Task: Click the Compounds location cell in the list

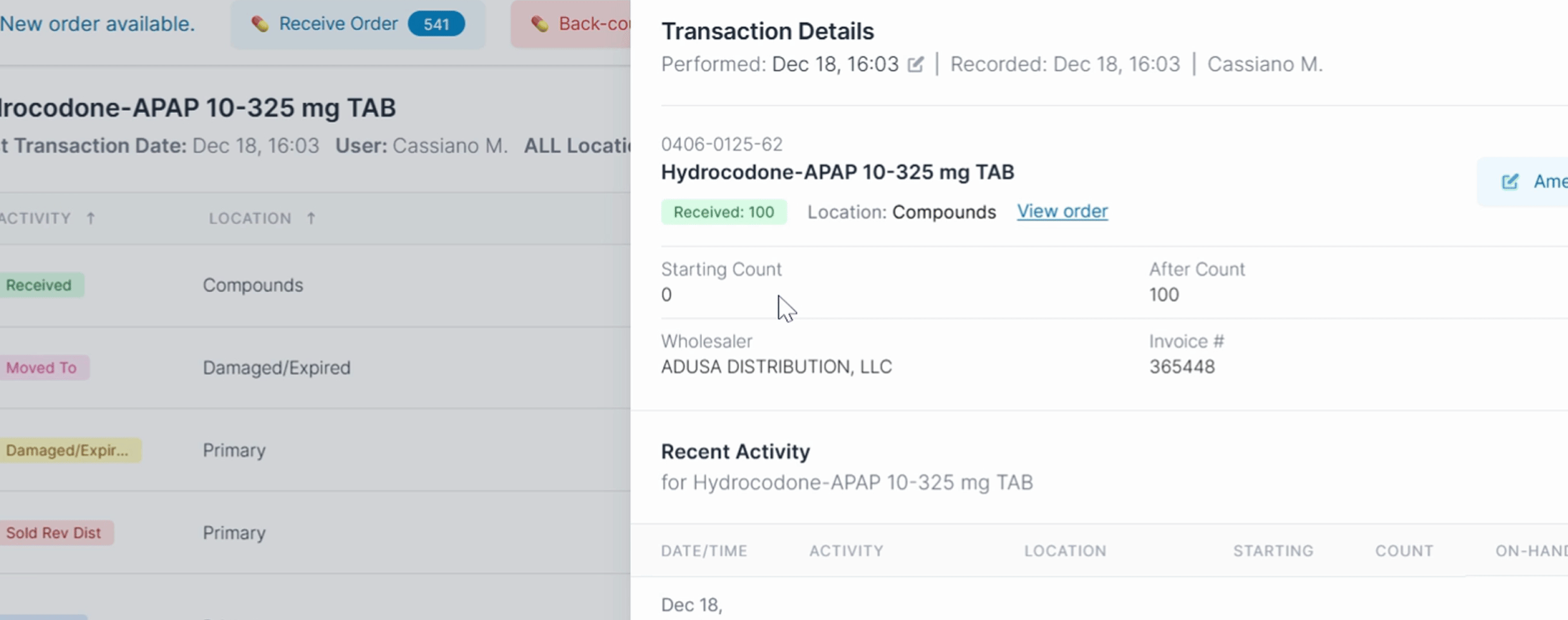Action: [253, 285]
